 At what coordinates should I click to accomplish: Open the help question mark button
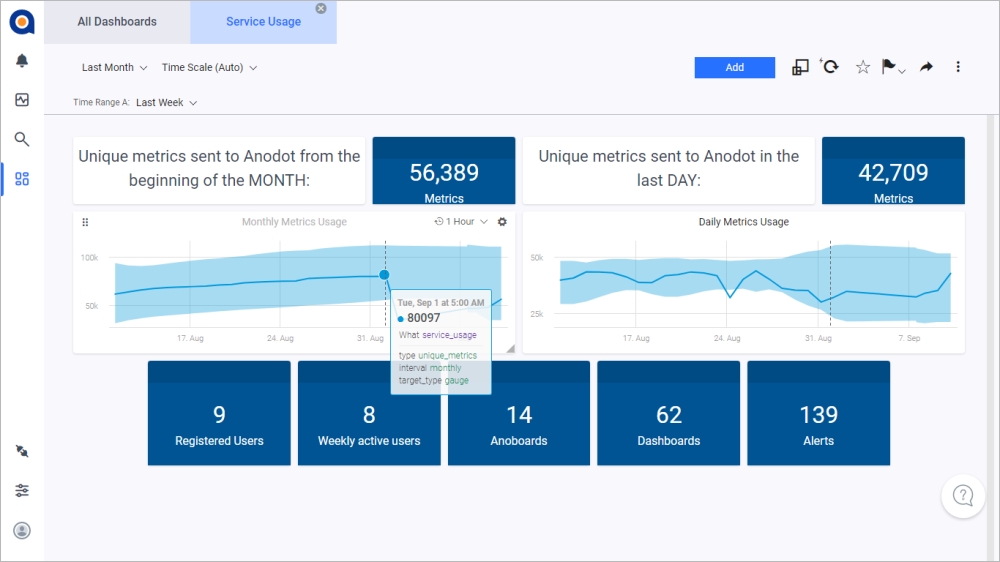(963, 495)
